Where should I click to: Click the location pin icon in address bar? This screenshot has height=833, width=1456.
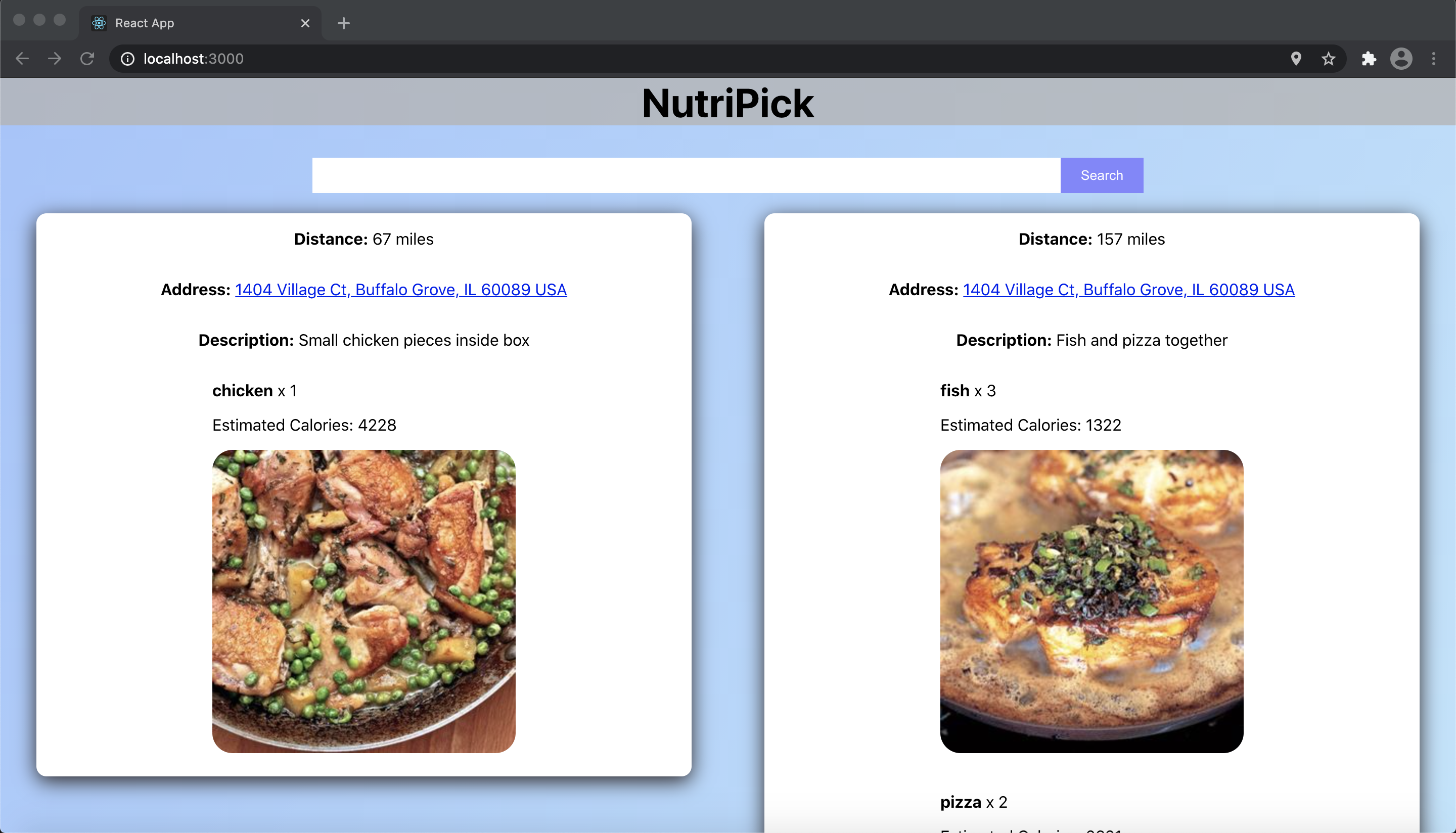point(1296,58)
